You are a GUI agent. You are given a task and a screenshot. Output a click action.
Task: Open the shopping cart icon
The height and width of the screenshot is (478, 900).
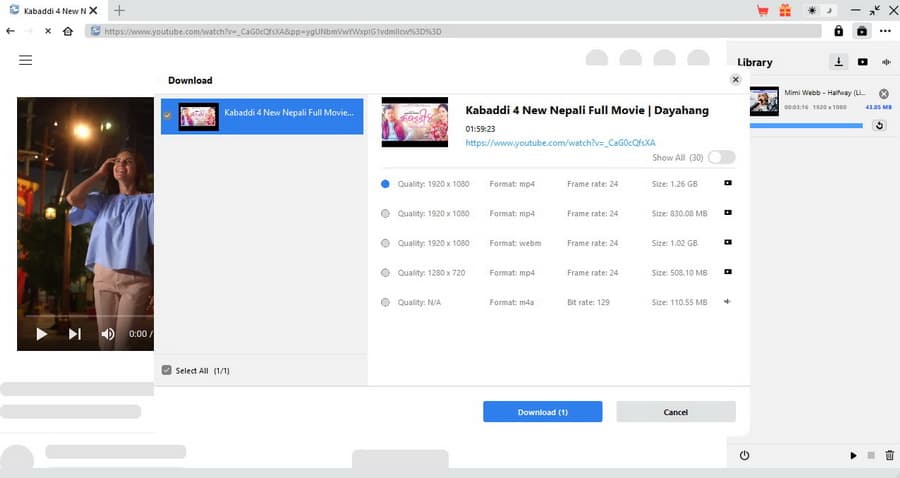point(765,11)
